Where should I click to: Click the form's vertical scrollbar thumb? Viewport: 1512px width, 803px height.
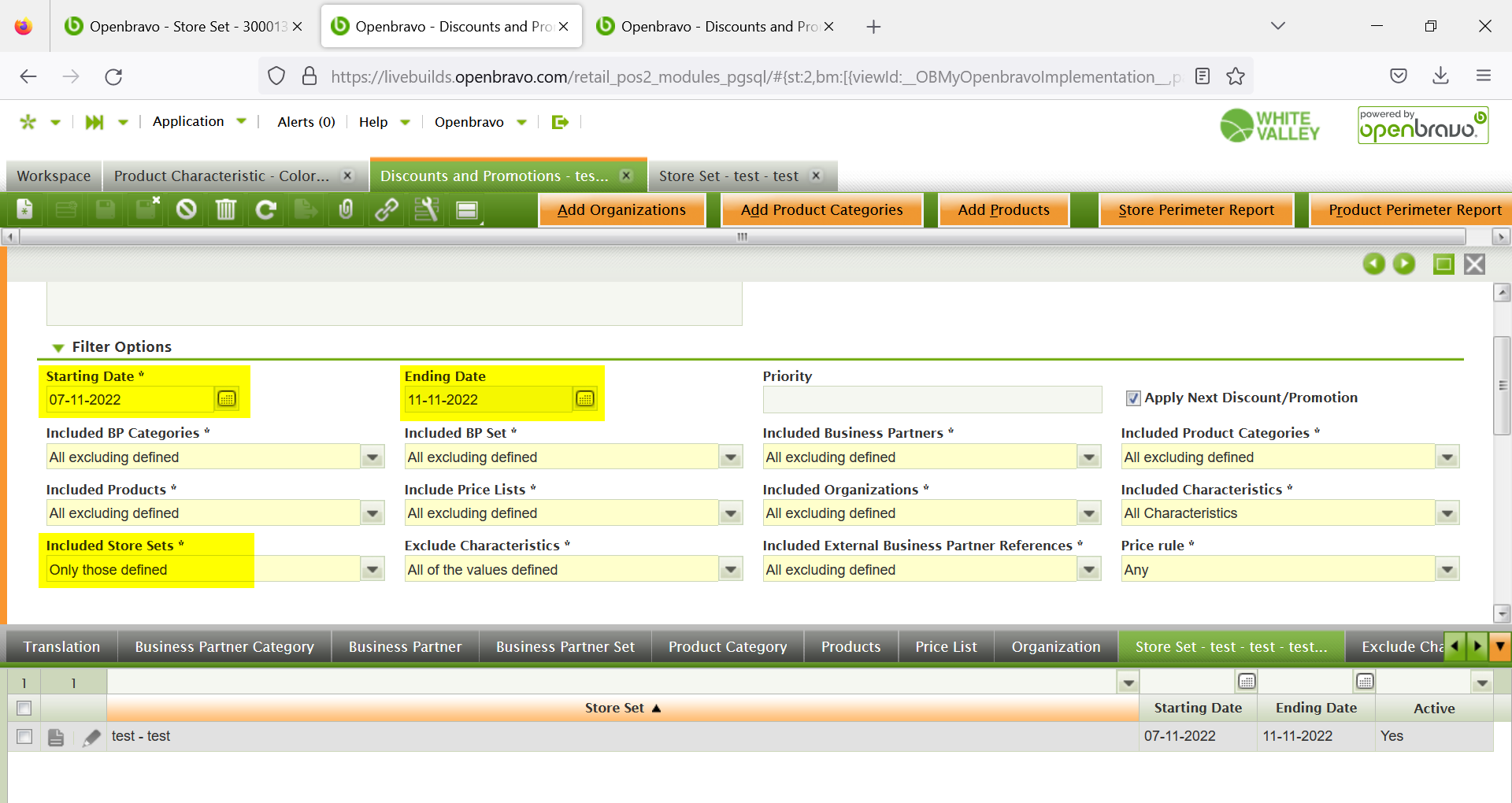point(1502,385)
